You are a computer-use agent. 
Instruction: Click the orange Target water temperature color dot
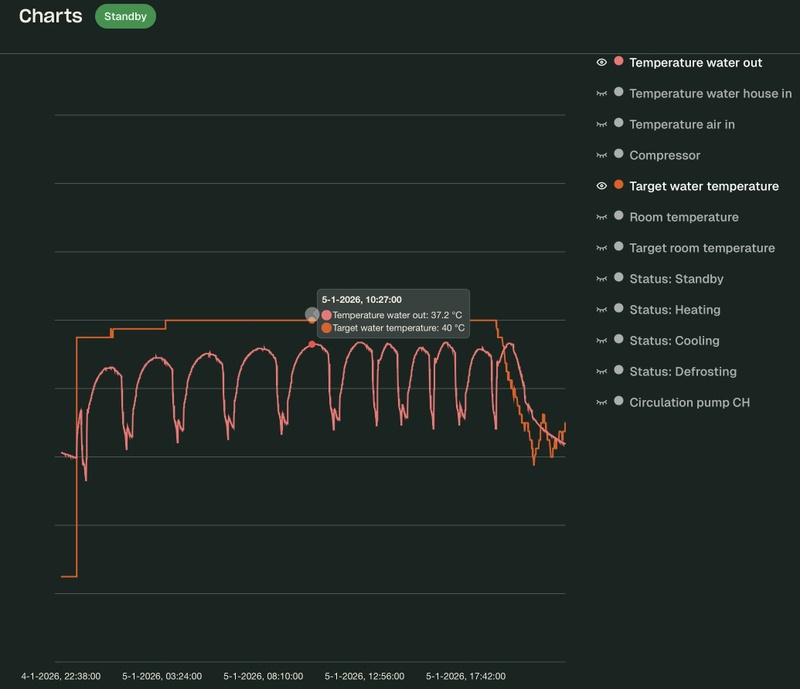(x=619, y=186)
